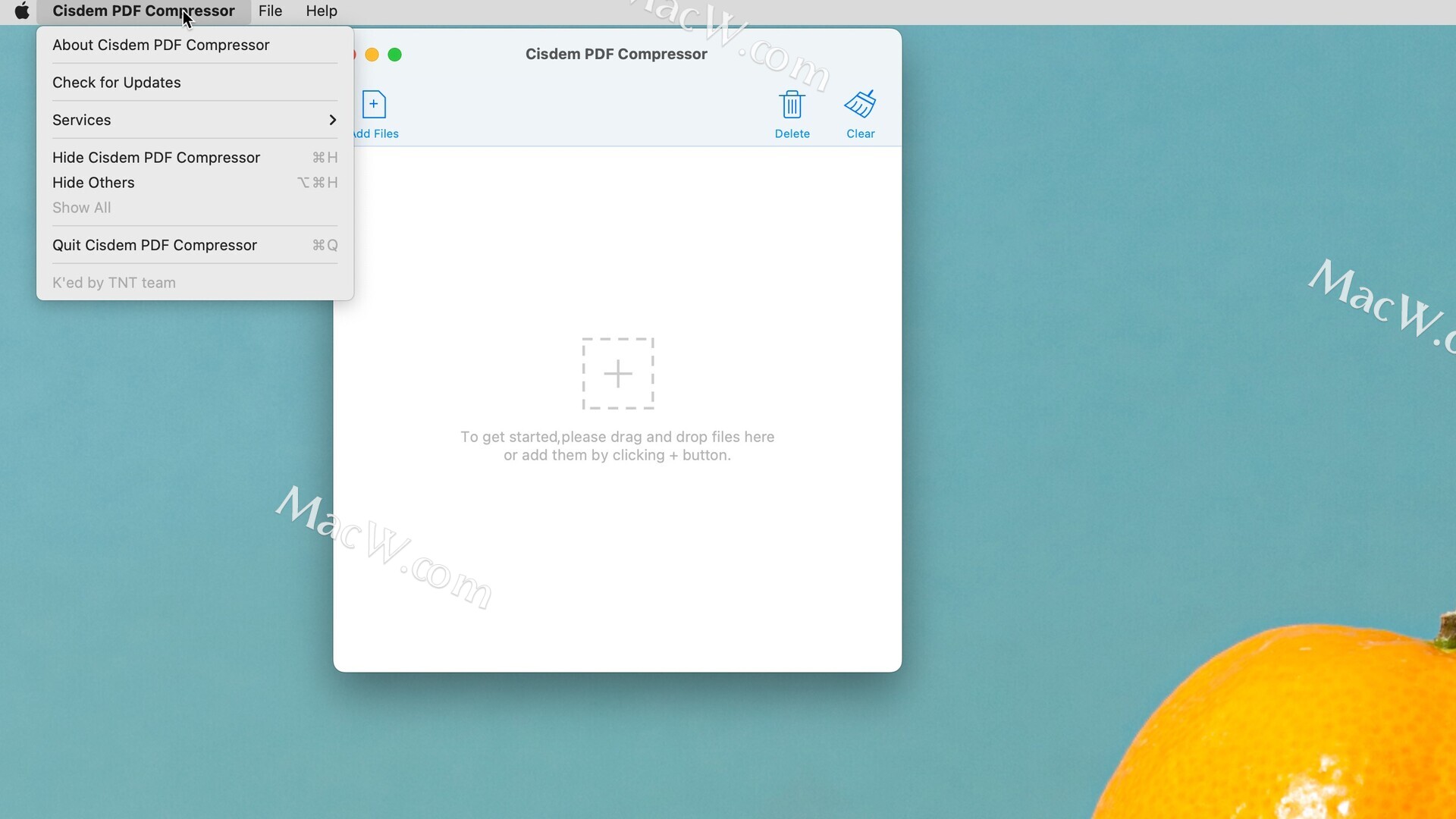1456x819 pixels.
Task: Click the Clear broom icon
Action: [860, 105]
